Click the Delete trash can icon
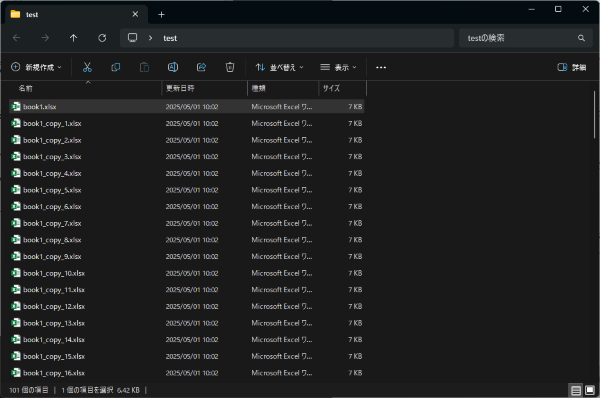This screenshot has width=600, height=398. point(230,67)
